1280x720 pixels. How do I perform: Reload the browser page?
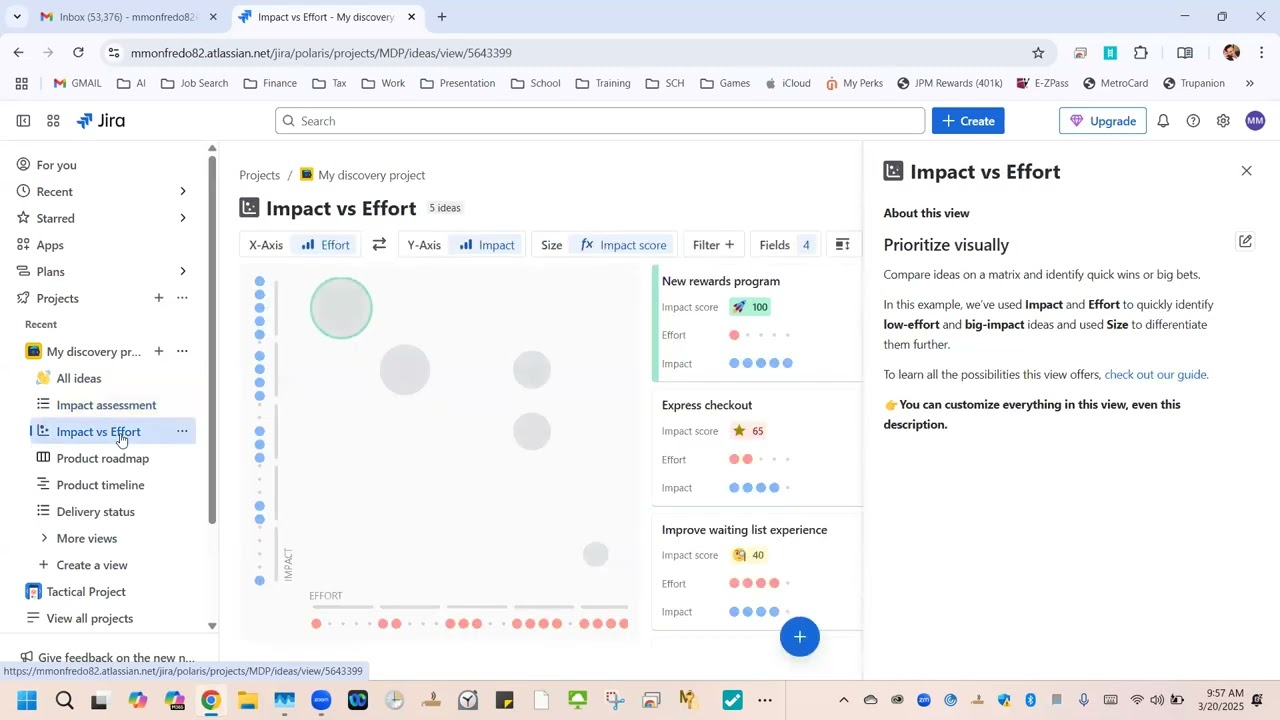click(78, 53)
